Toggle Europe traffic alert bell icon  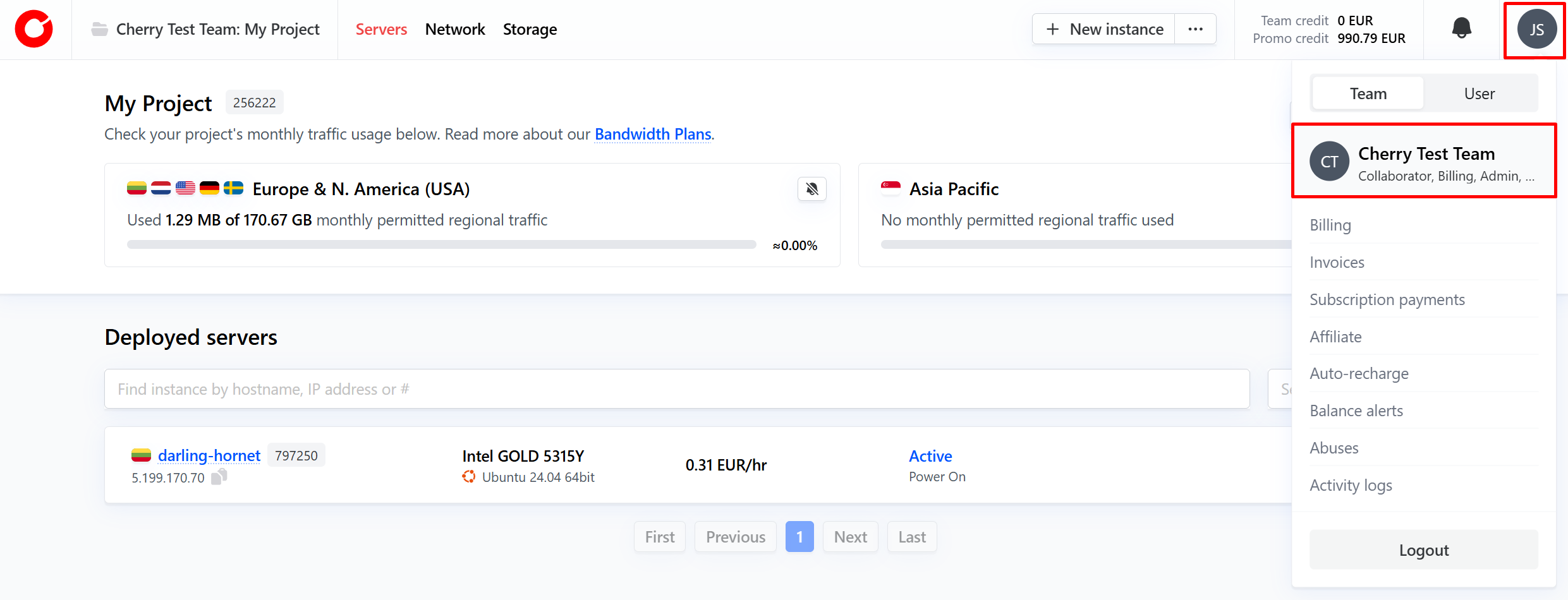point(811,189)
